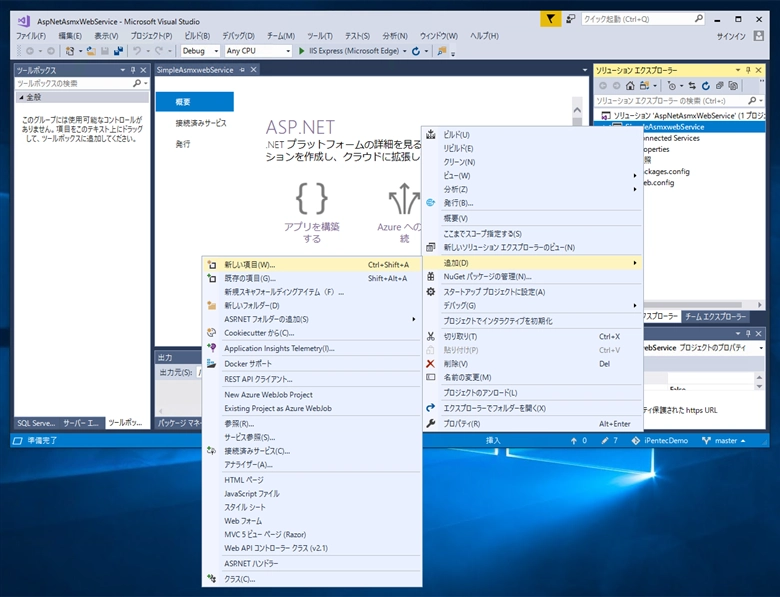Click Docker icon beside Docker サポート
This screenshot has height=597, width=780.
click(211, 364)
